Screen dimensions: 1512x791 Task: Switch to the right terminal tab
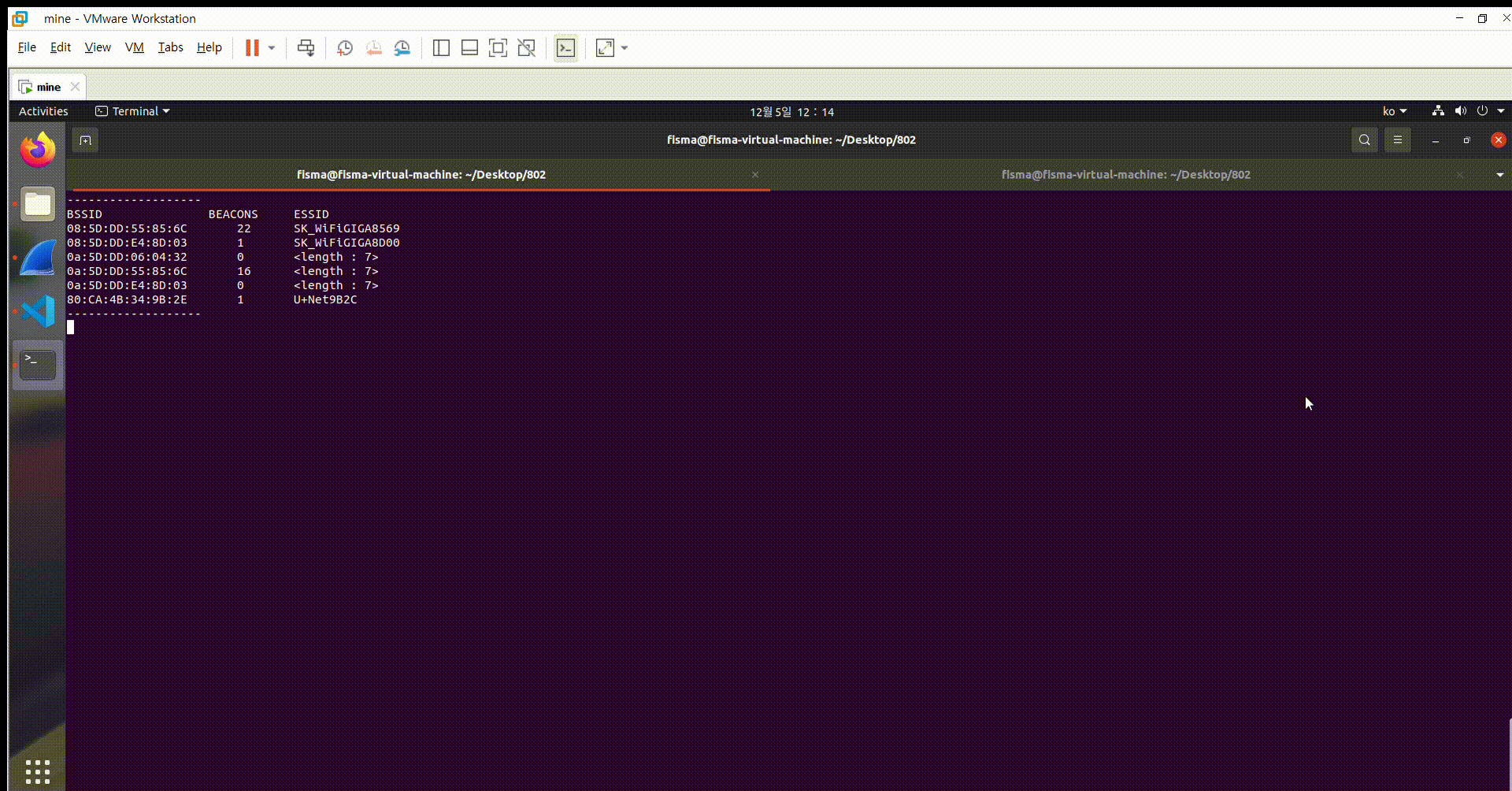pyautogui.click(x=1125, y=174)
